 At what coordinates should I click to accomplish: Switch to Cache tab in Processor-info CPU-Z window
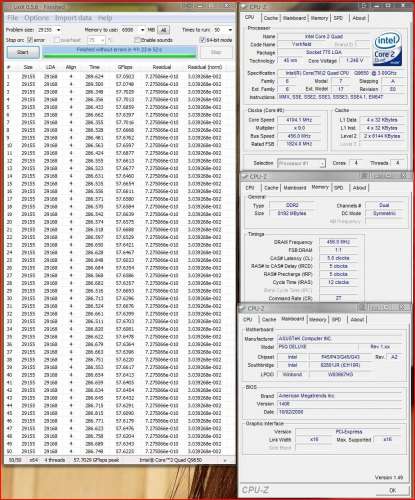point(270,18)
